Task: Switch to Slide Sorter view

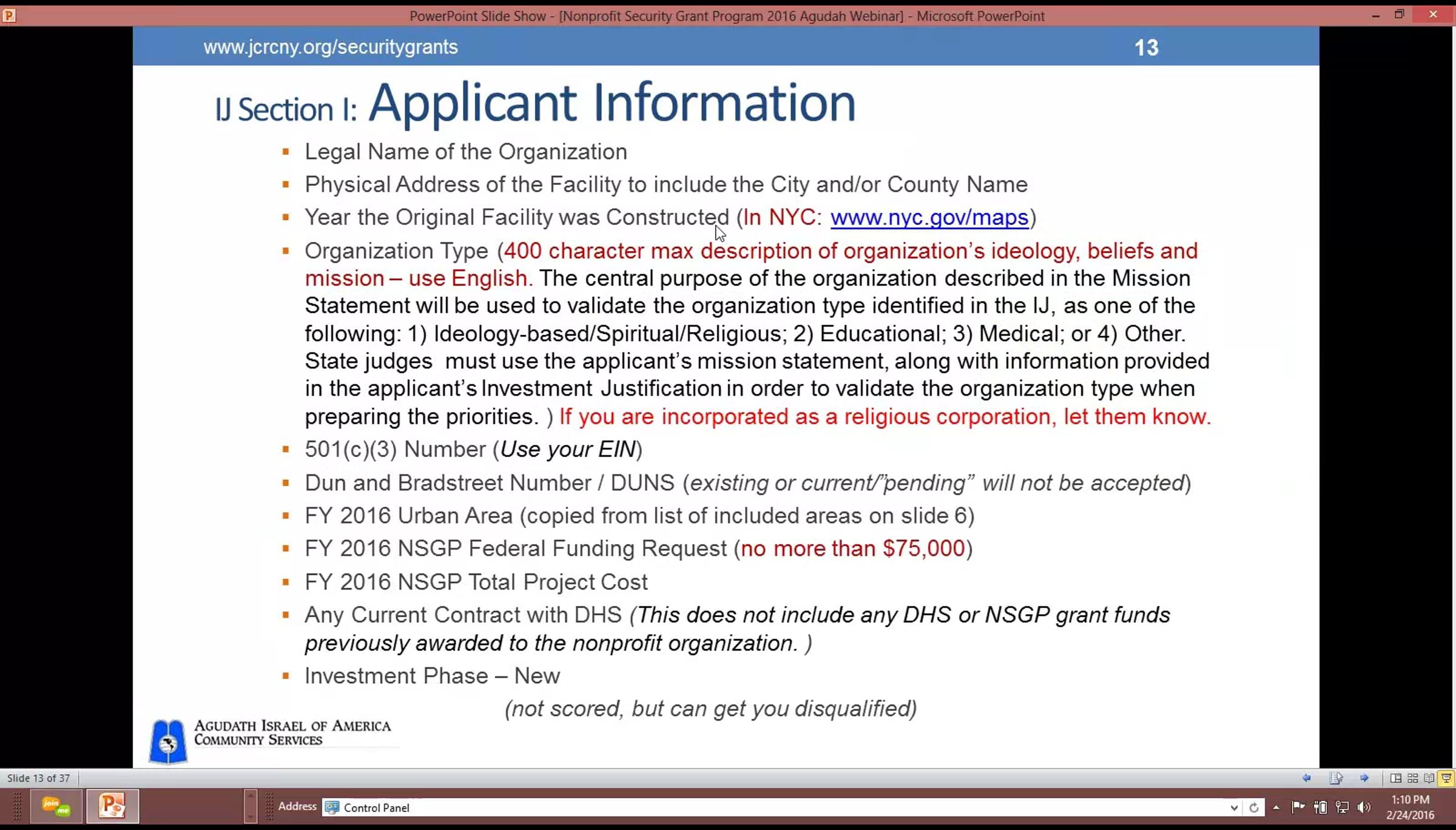Action: click(1412, 778)
